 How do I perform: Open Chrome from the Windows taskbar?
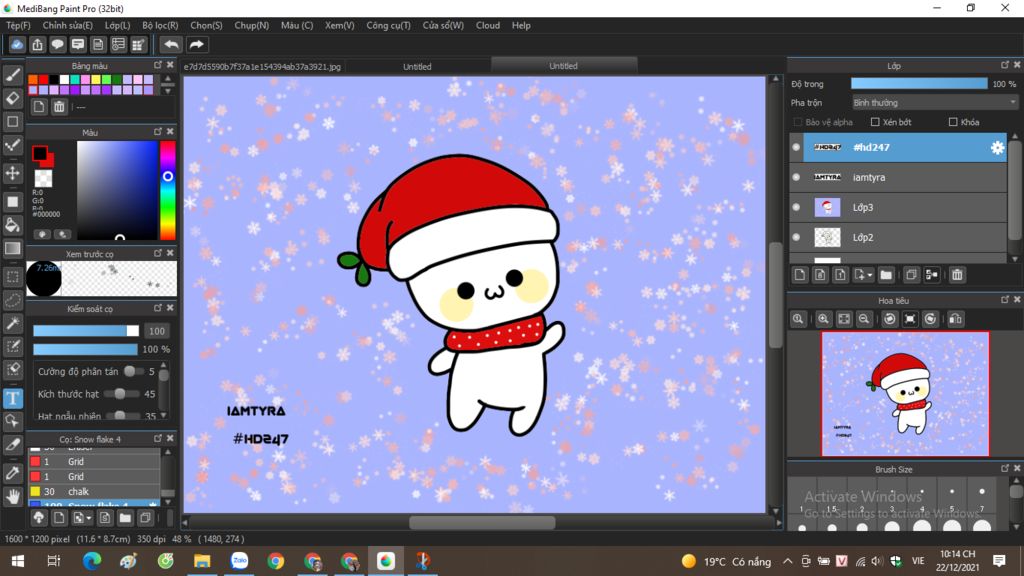click(276, 561)
